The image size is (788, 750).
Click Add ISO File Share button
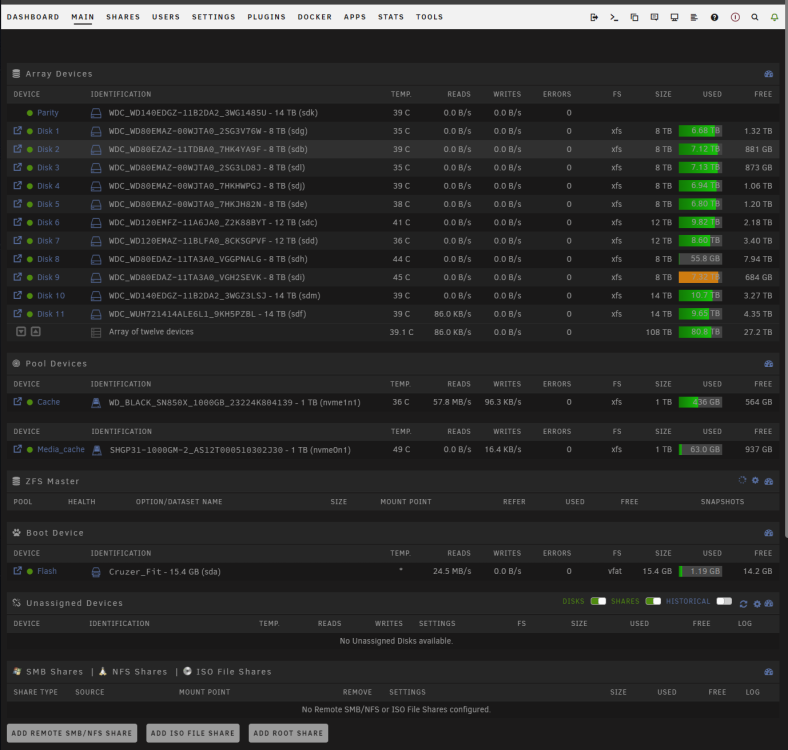tap(193, 733)
